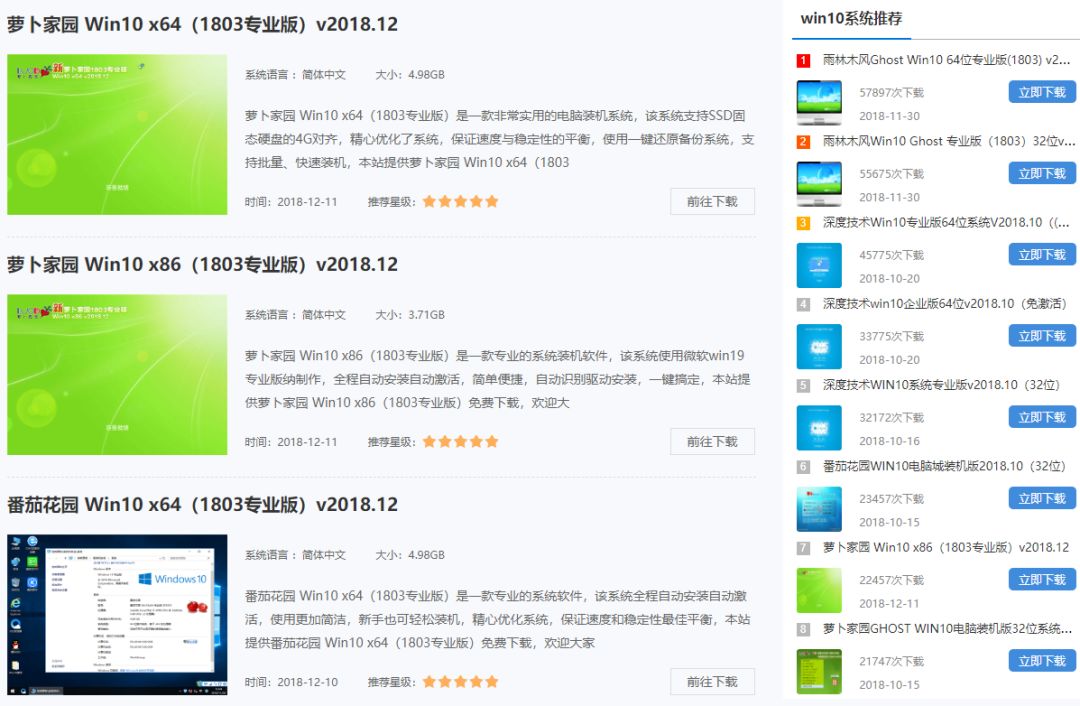Image resolution: width=1080 pixels, height=706 pixels.
Task: Open 番茄花园 Win10 x64 v2018.12 title link
Action: click(202, 505)
